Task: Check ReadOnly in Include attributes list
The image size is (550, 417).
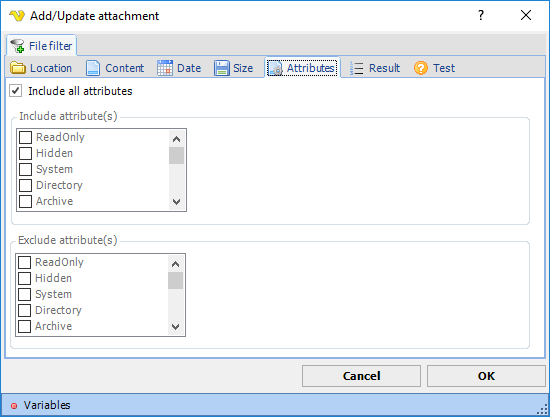Action: [25, 137]
